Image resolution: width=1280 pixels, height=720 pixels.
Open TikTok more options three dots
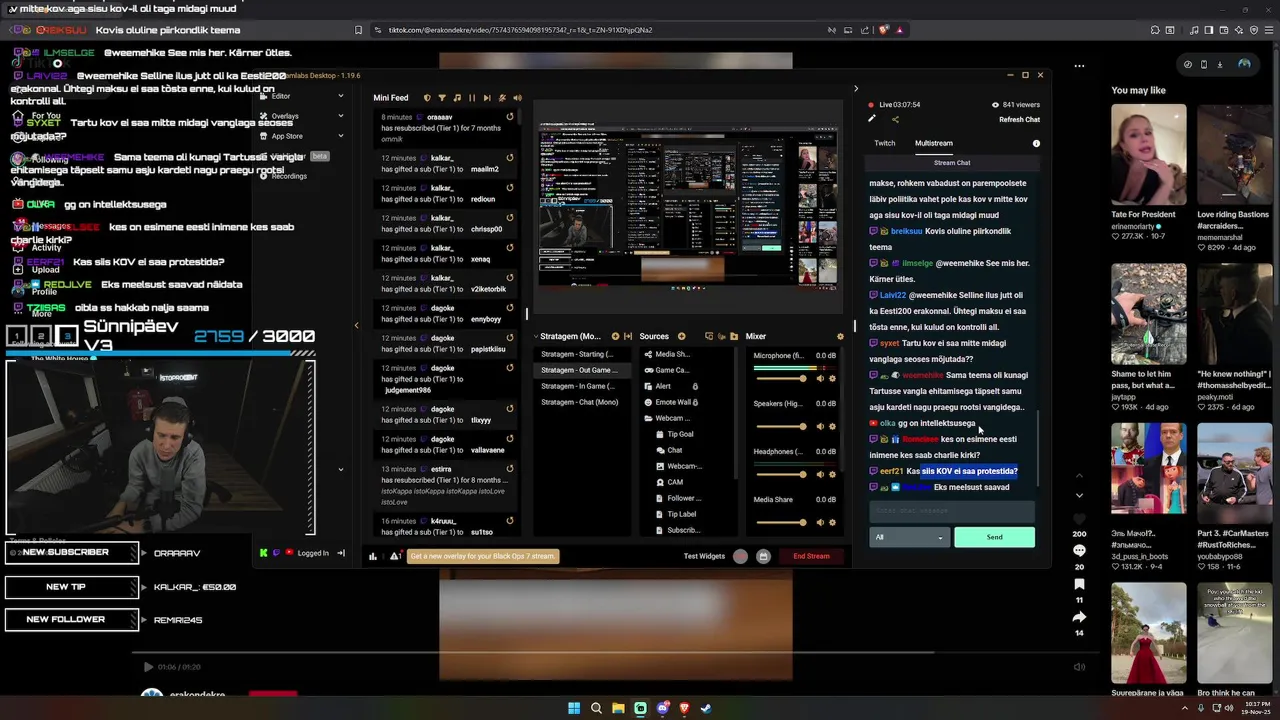click(x=1079, y=66)
